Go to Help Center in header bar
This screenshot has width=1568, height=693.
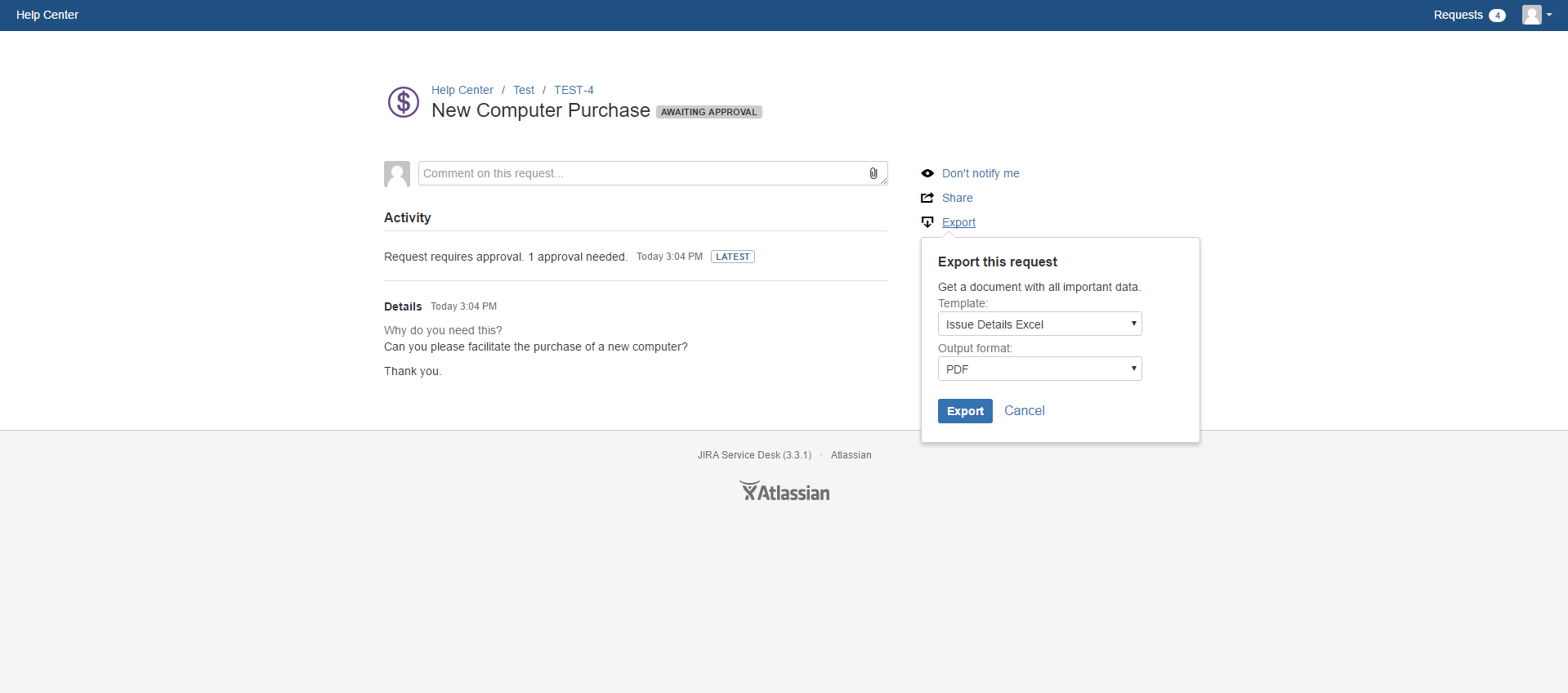click(x=47, y=15)
